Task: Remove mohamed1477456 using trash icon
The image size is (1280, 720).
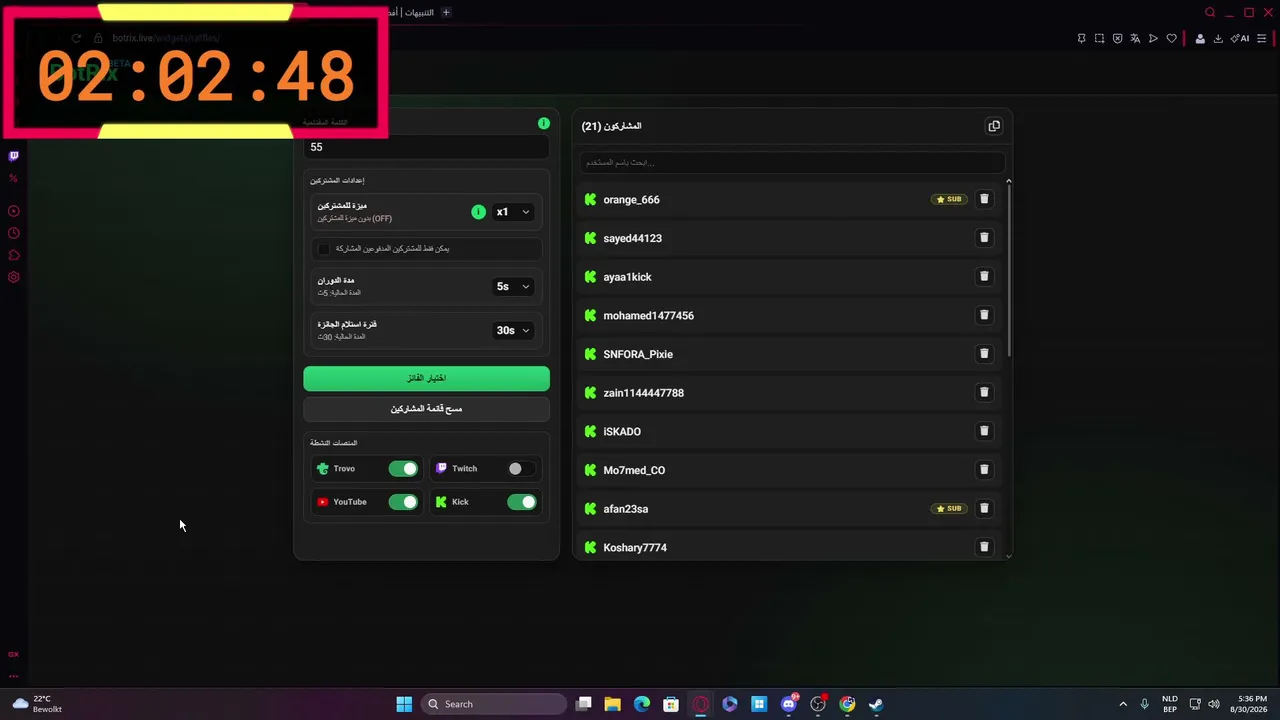Action: click(x=984, y=315)
